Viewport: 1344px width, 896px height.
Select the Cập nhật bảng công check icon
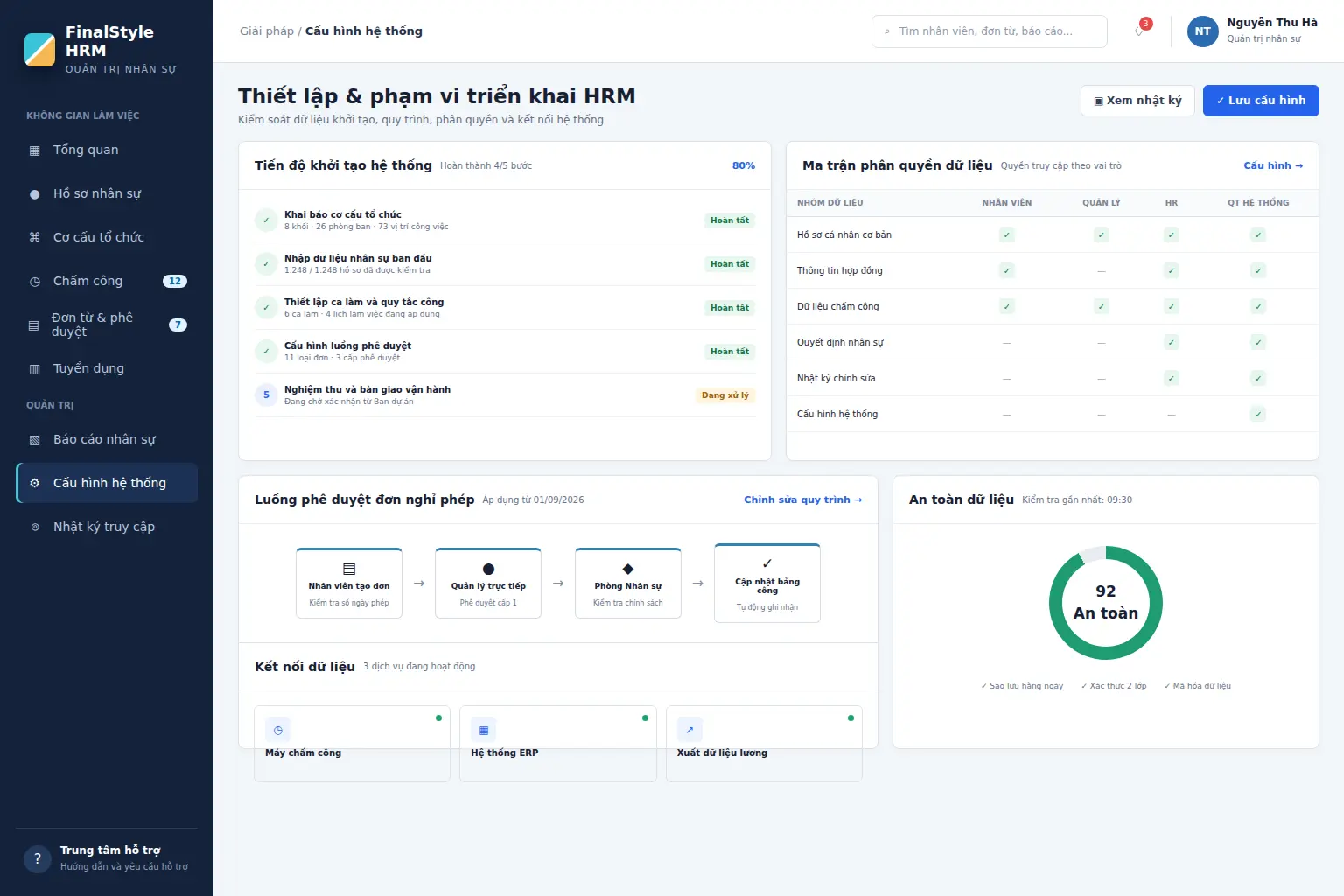(x=767, y=563)
